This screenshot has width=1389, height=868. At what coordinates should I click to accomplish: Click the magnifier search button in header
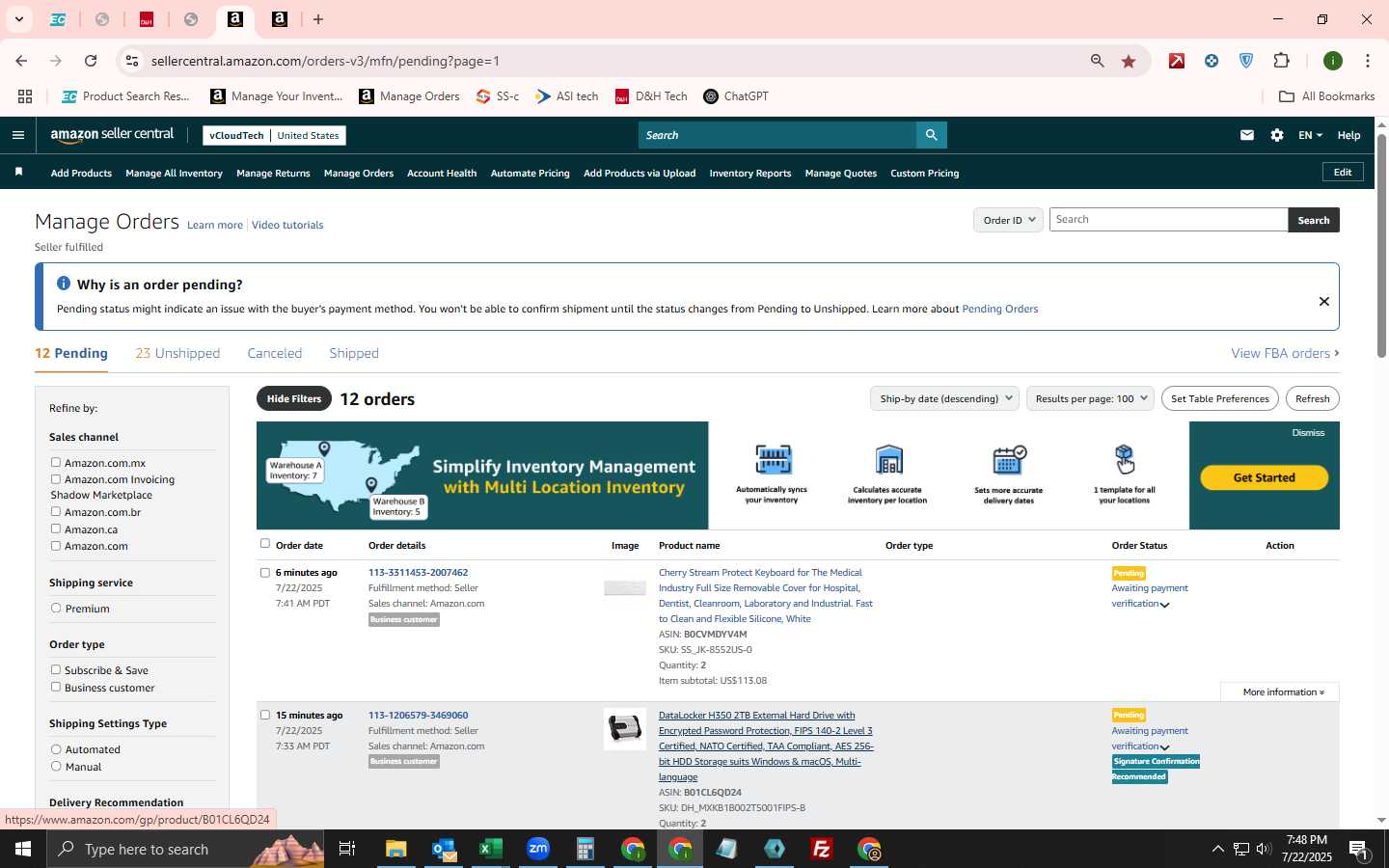point(931,135)
